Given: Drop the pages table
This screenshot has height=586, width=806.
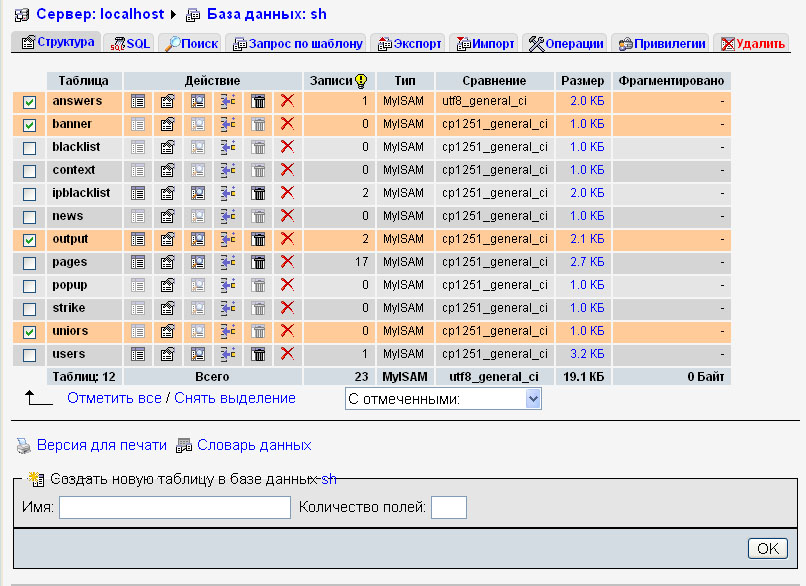Looking at the screenshot, I should [x=288, y=262].
